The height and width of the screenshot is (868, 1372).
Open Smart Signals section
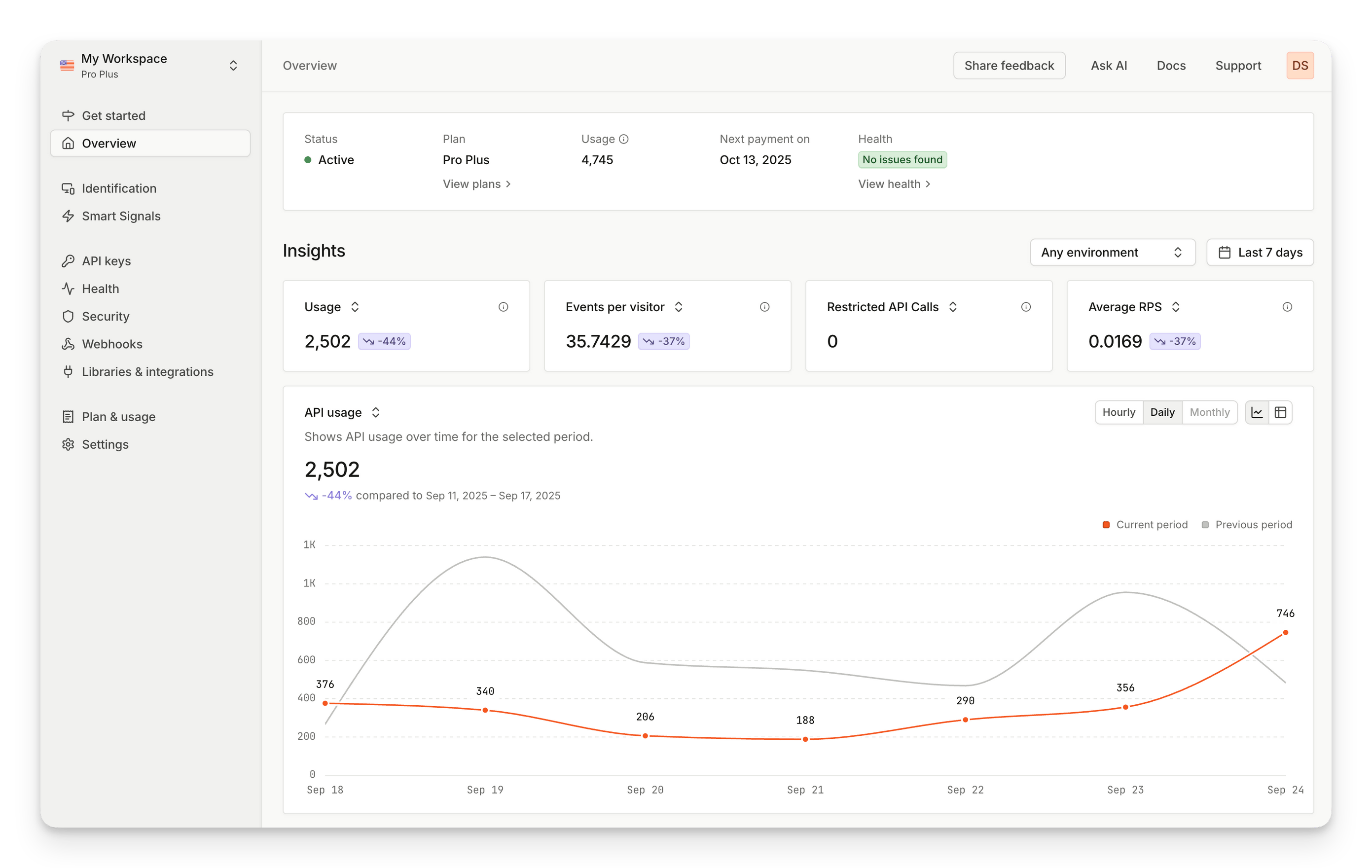click(x=150, y=217)
